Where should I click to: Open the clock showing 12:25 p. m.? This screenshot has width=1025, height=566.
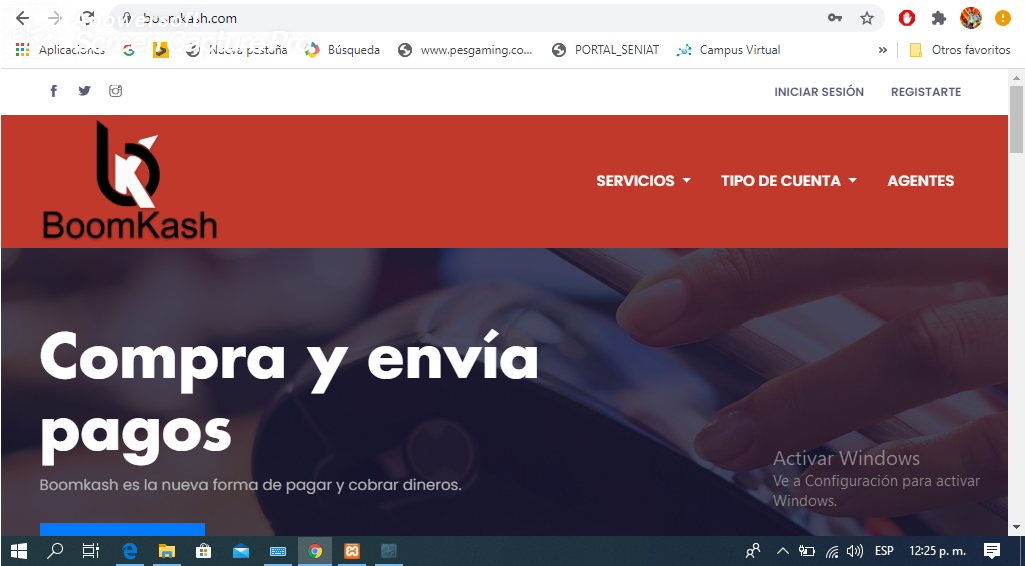(x=936, y=551)
